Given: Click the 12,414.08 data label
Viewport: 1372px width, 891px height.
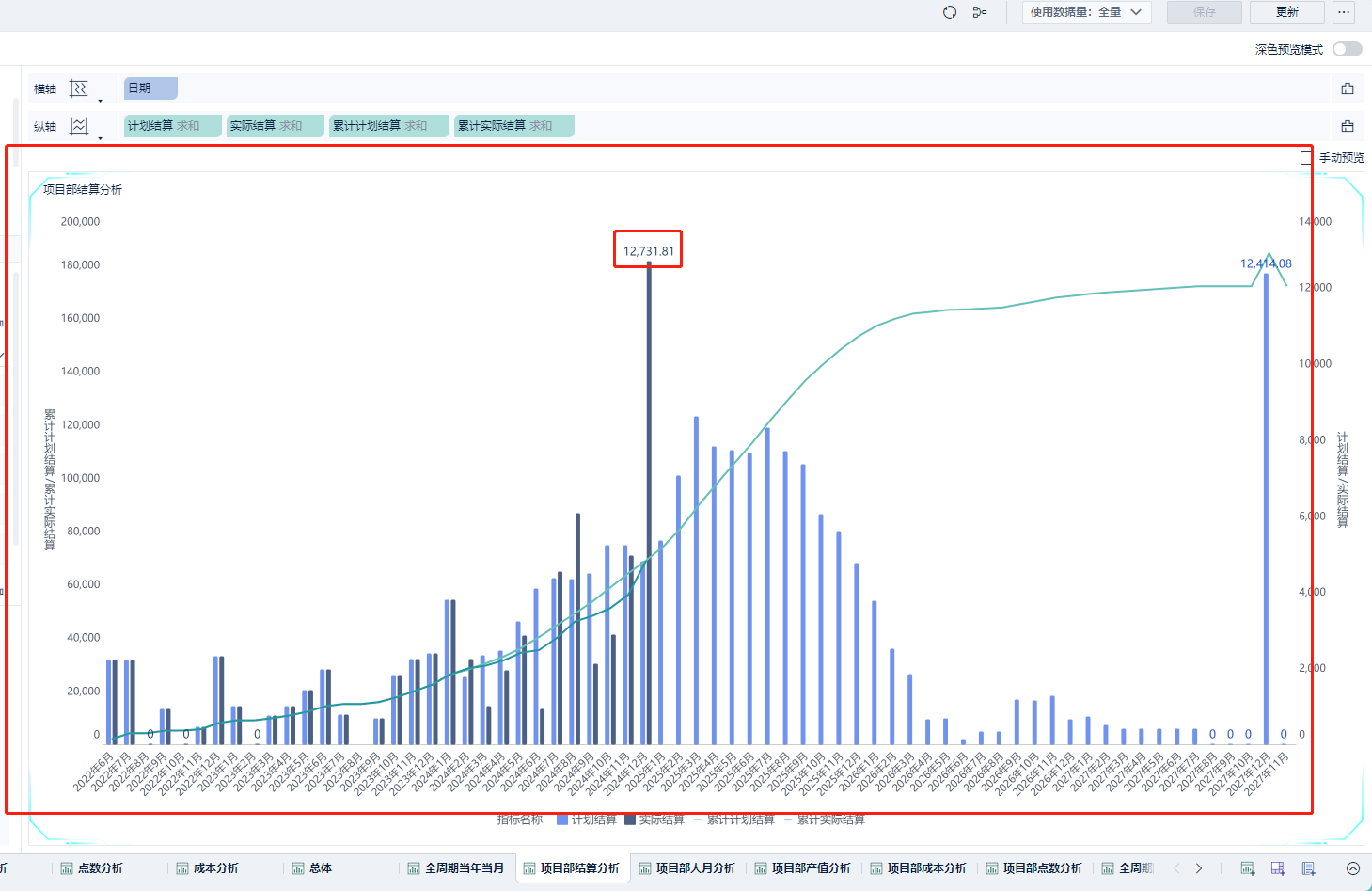Looking at the screenshot, I should click(x=1266, y=264).
